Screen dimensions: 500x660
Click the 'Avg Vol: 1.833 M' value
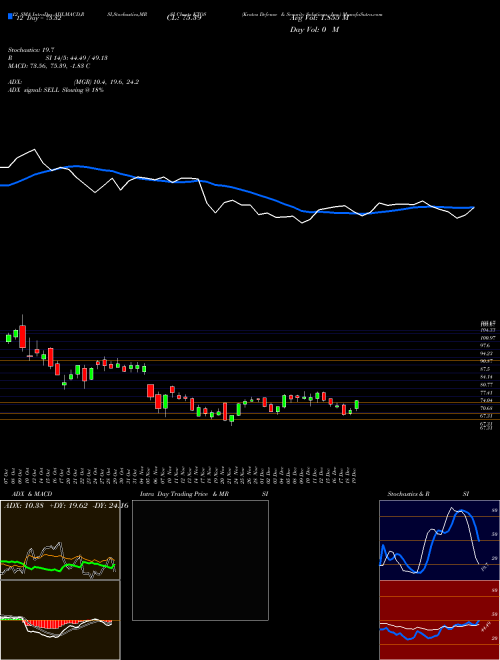coord(319,19)
